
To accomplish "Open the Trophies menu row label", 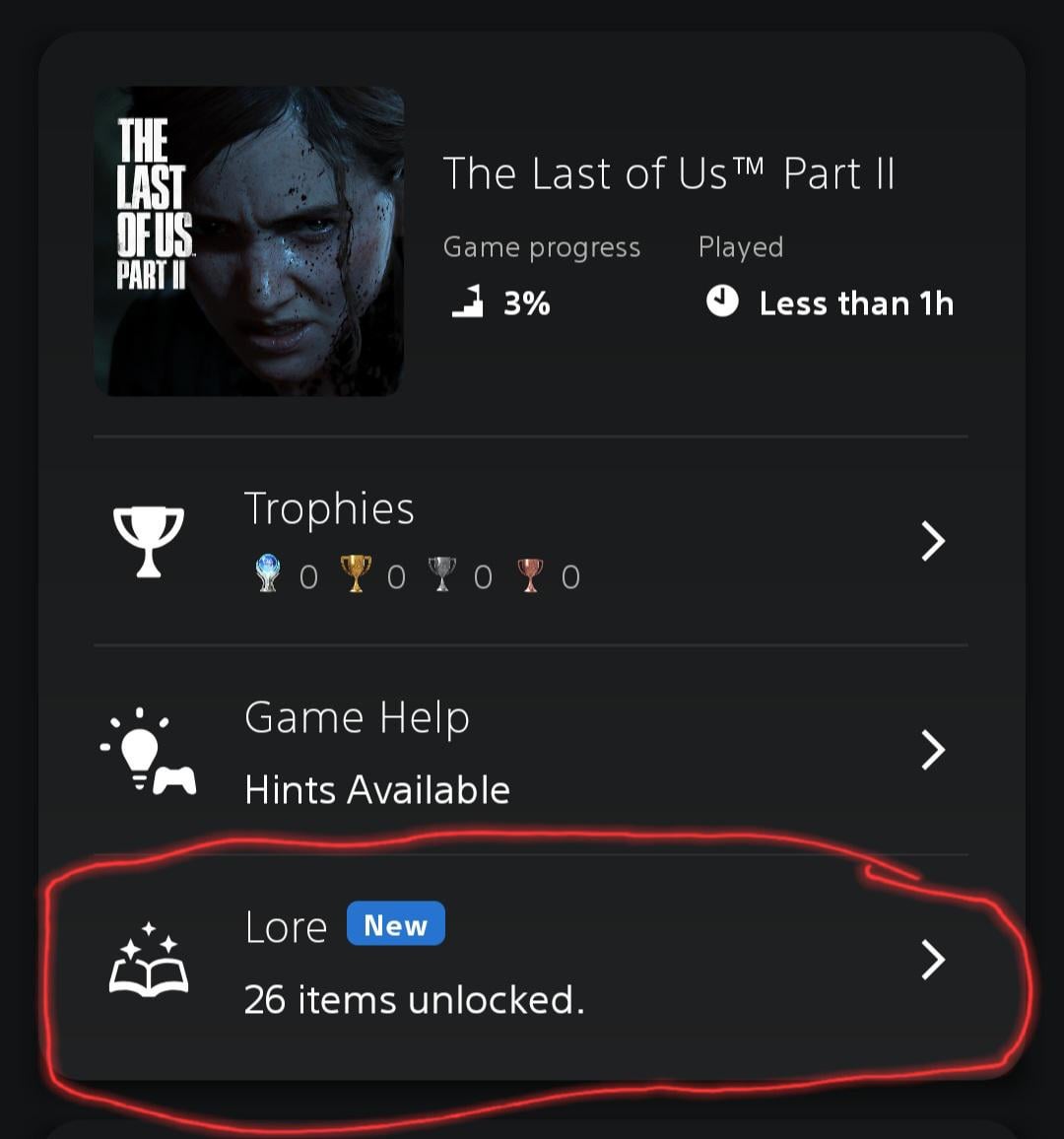I will [329, 509].
